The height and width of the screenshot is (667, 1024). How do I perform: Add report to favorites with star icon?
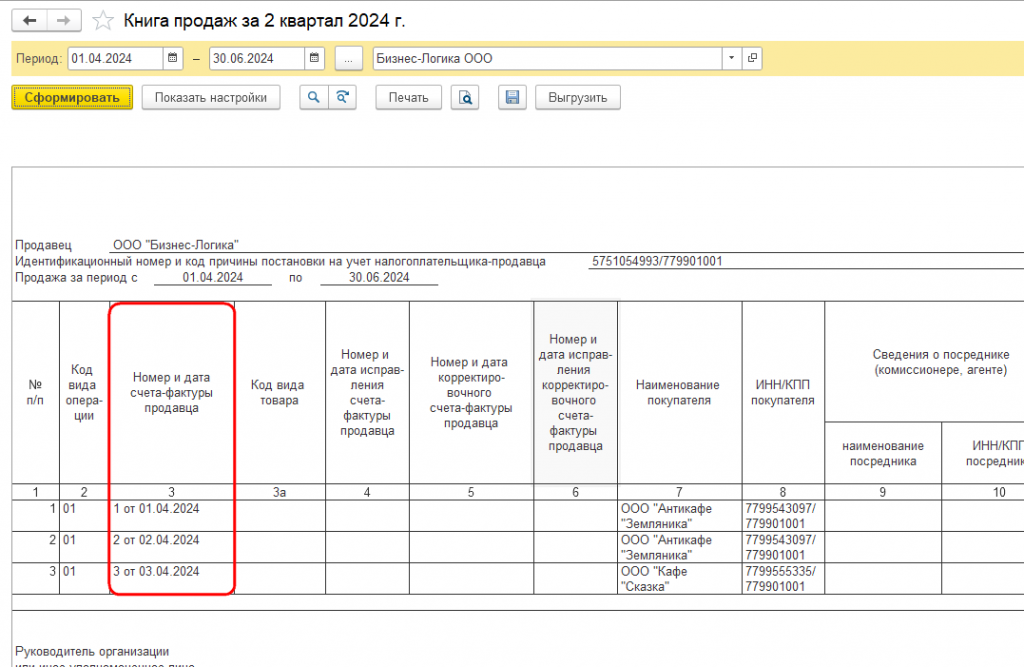coord(103,21)
